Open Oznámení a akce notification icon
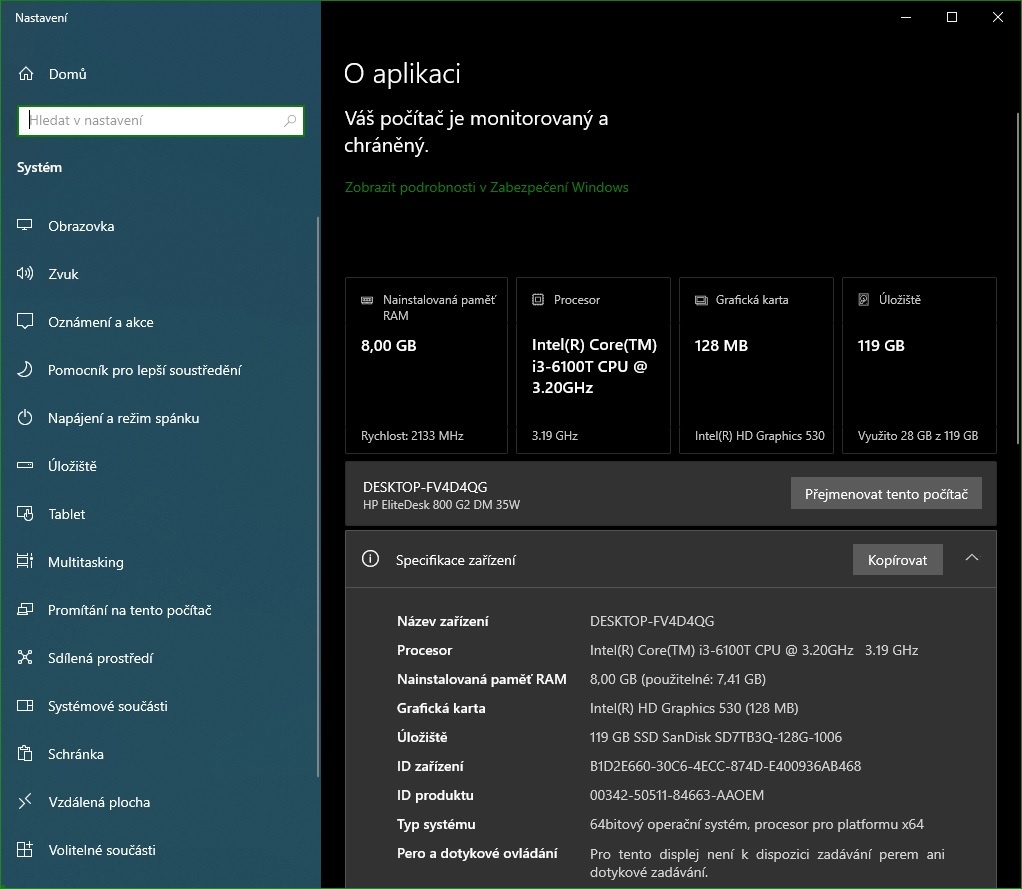The image size is (1022, 889). click(26, 322)
